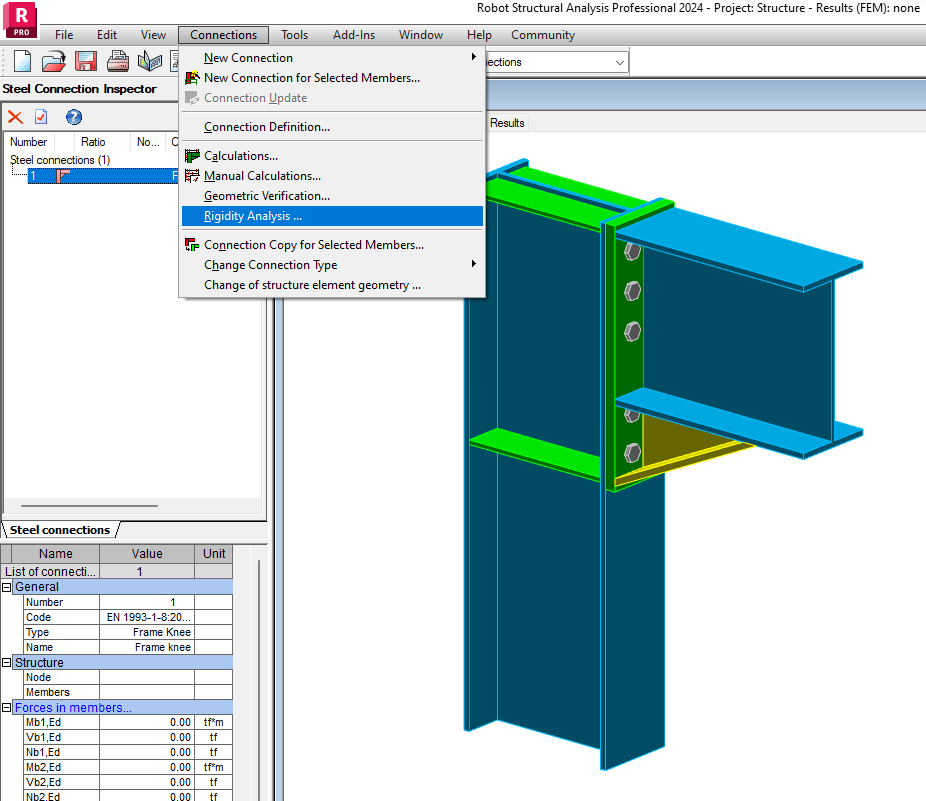The image size is (926, 801).
Task: Choose New Connection for Selected Members
Action: [332, 77]
